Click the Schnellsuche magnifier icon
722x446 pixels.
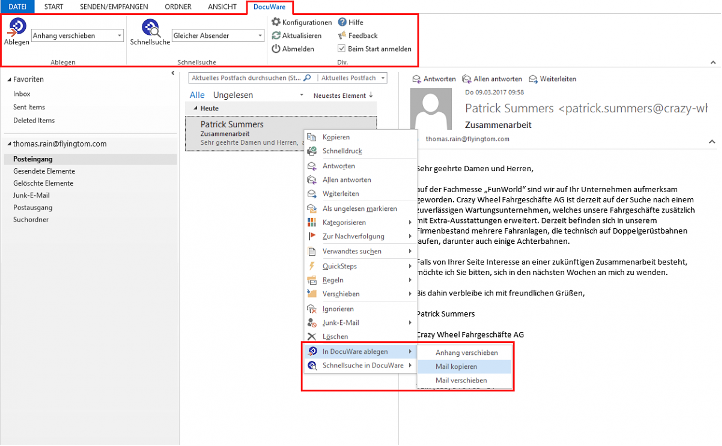[x=150, y=31]
